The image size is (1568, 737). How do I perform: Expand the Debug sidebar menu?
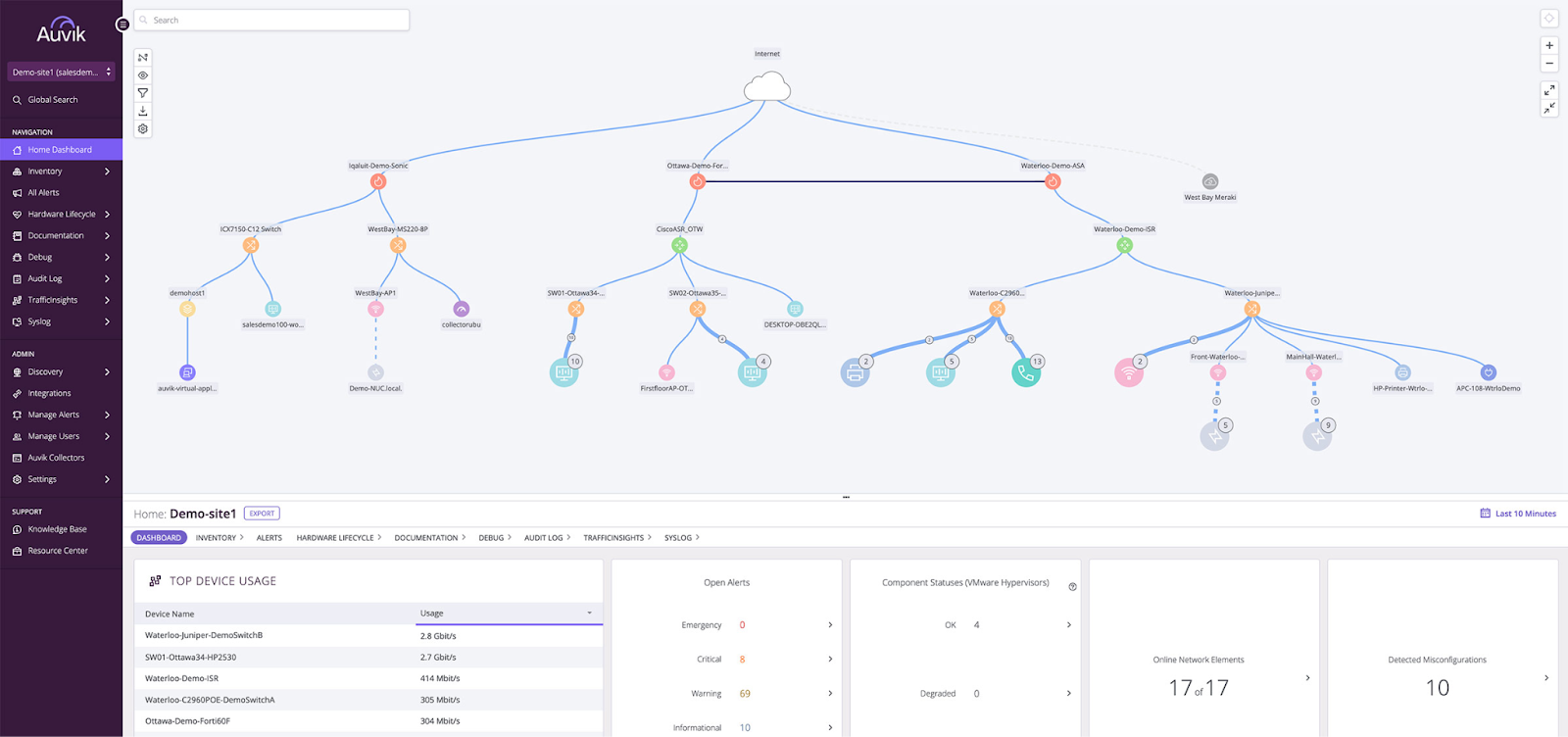[x=61, y=258]
